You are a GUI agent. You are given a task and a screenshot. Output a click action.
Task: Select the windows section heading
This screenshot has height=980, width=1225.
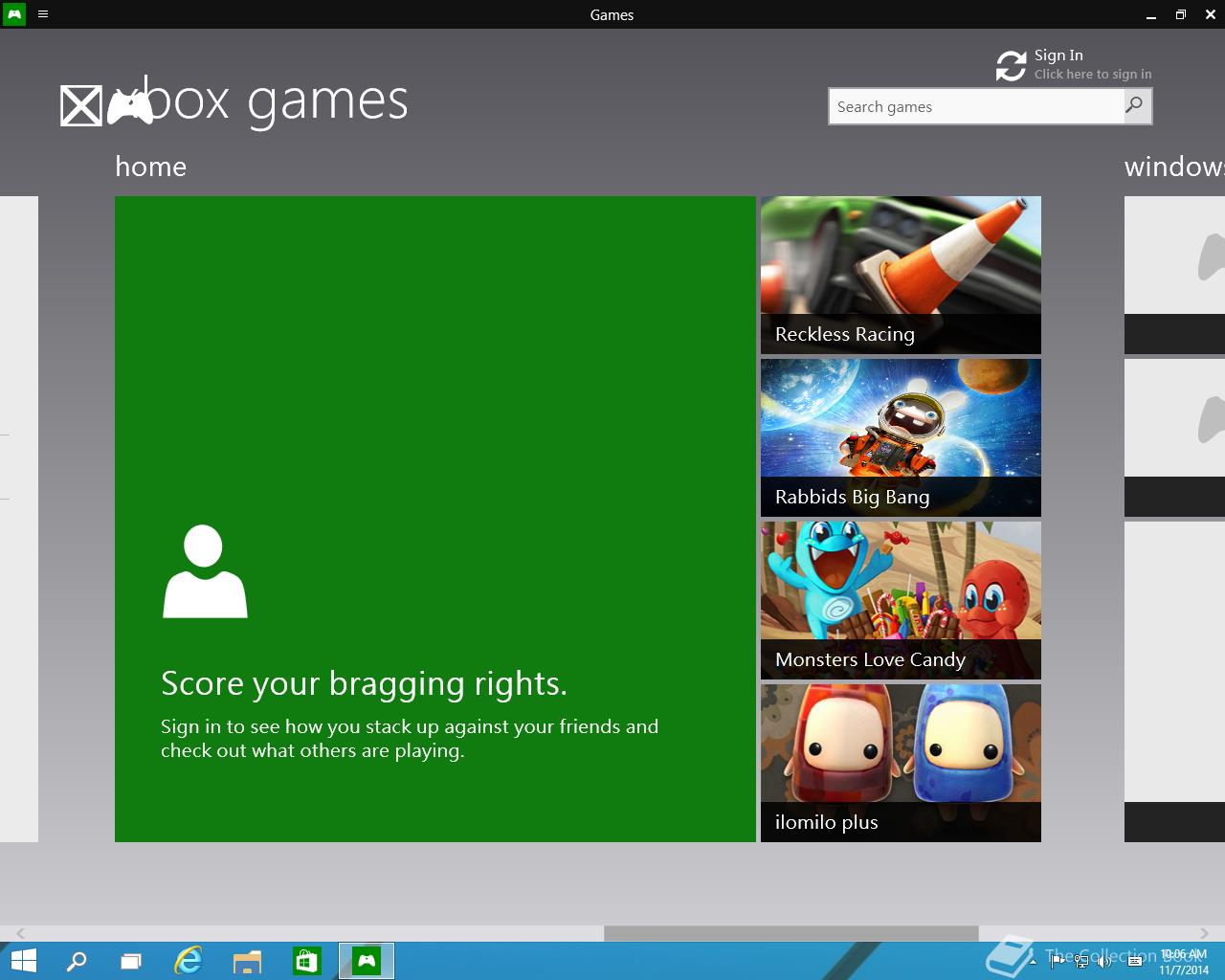[x=1174, y=167]
